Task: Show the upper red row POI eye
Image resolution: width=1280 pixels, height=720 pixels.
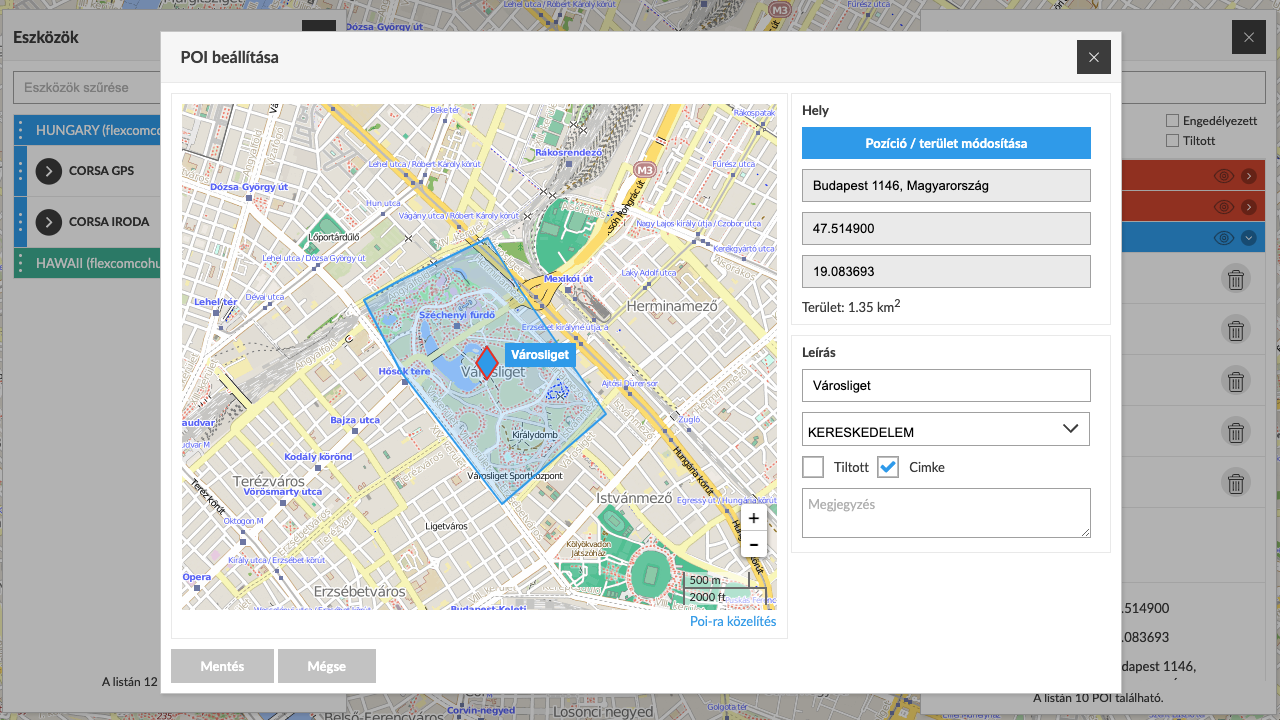Action: (1224, 176)
